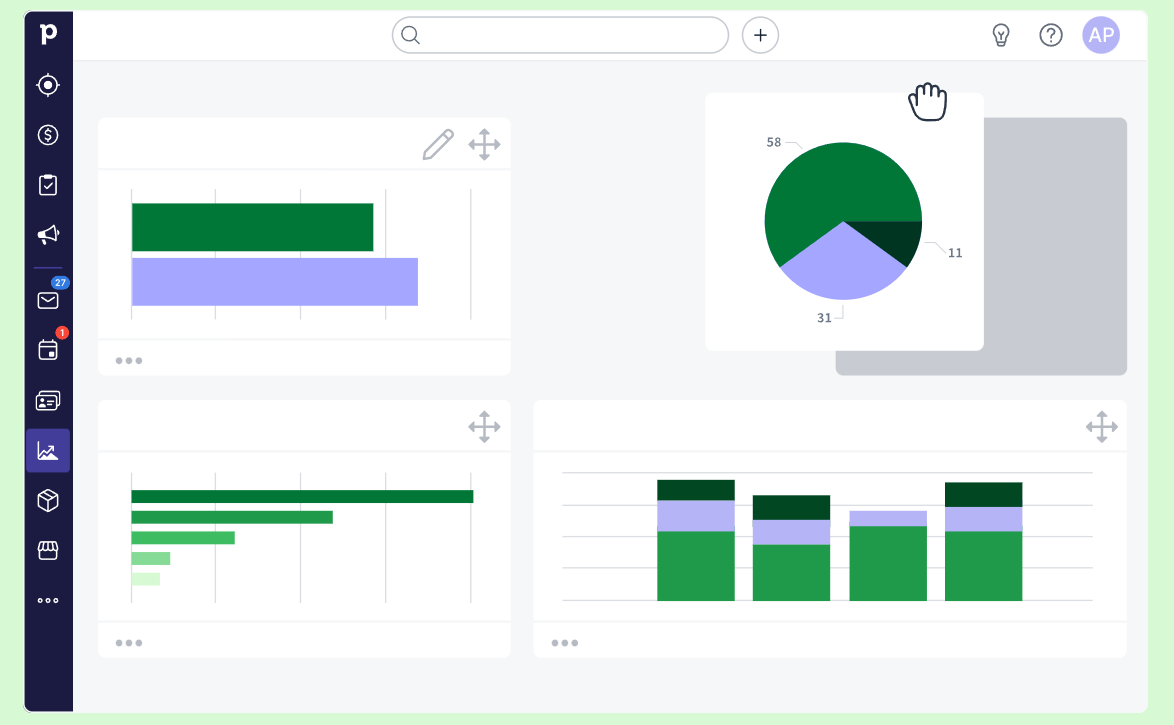Image resolution: width=1174 pixels, height=725 pixels.
Task: Open the Leads target icon
Action: tap(48, 85)
